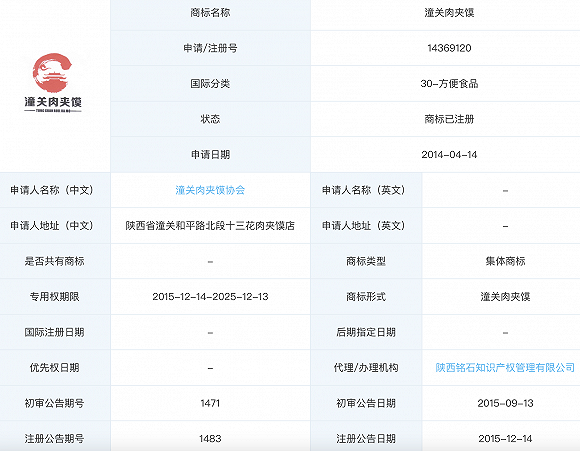Click the 申请人地址（英文） label

364,226
